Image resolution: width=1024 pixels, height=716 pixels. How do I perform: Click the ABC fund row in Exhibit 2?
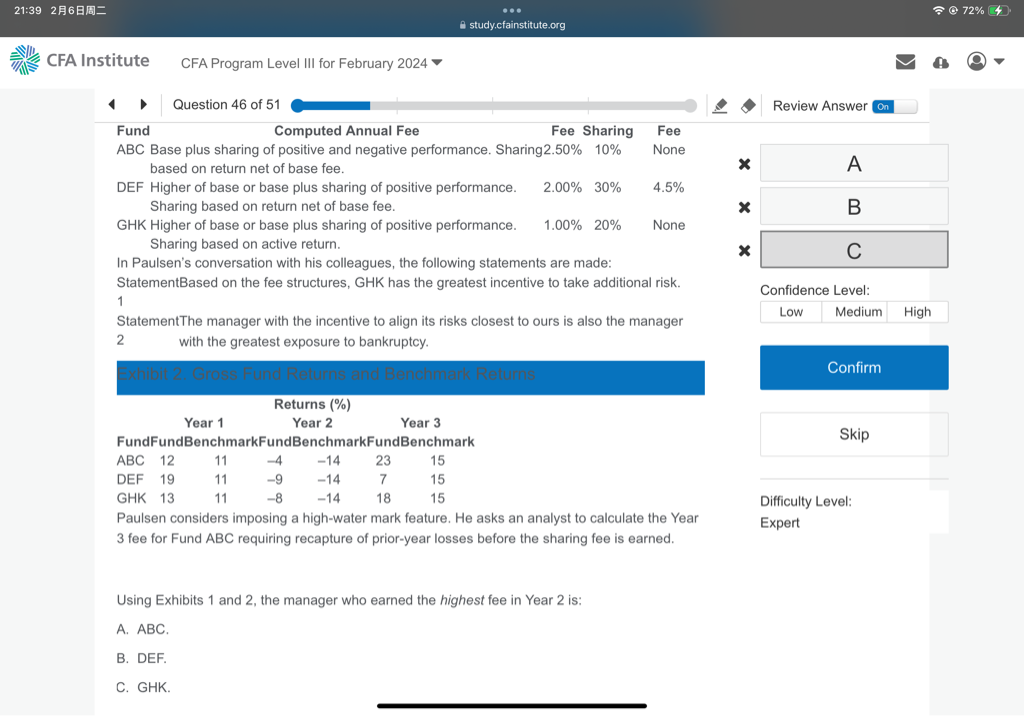281,461
